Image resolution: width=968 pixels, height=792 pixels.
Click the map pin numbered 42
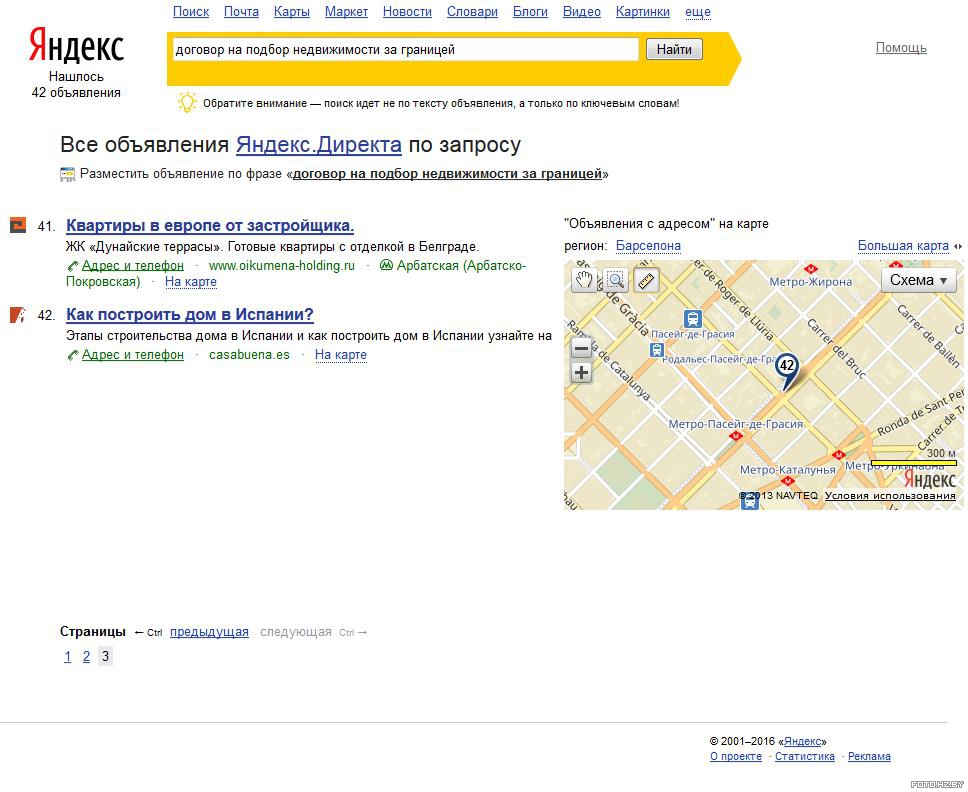[786, 370]
